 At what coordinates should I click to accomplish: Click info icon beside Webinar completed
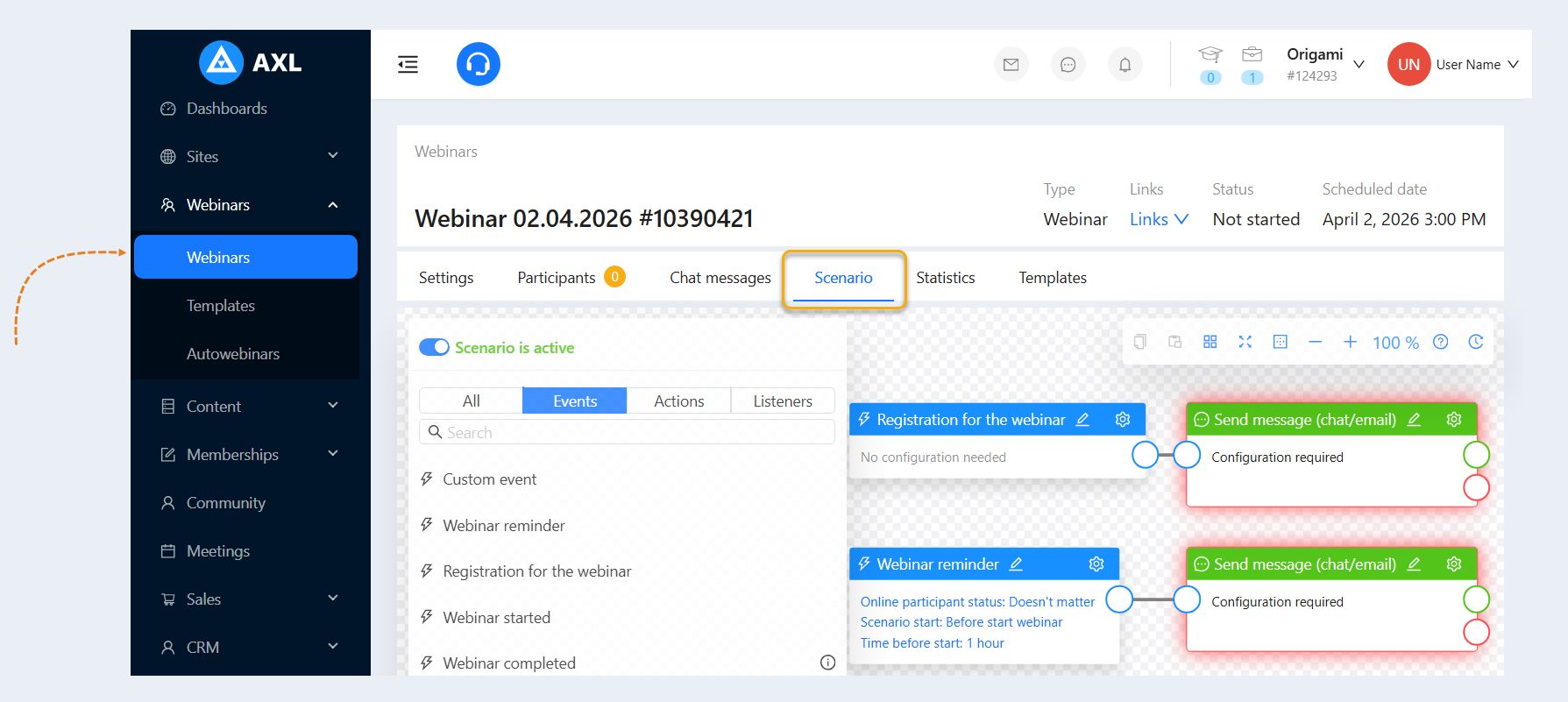click(x=827, y=663)
